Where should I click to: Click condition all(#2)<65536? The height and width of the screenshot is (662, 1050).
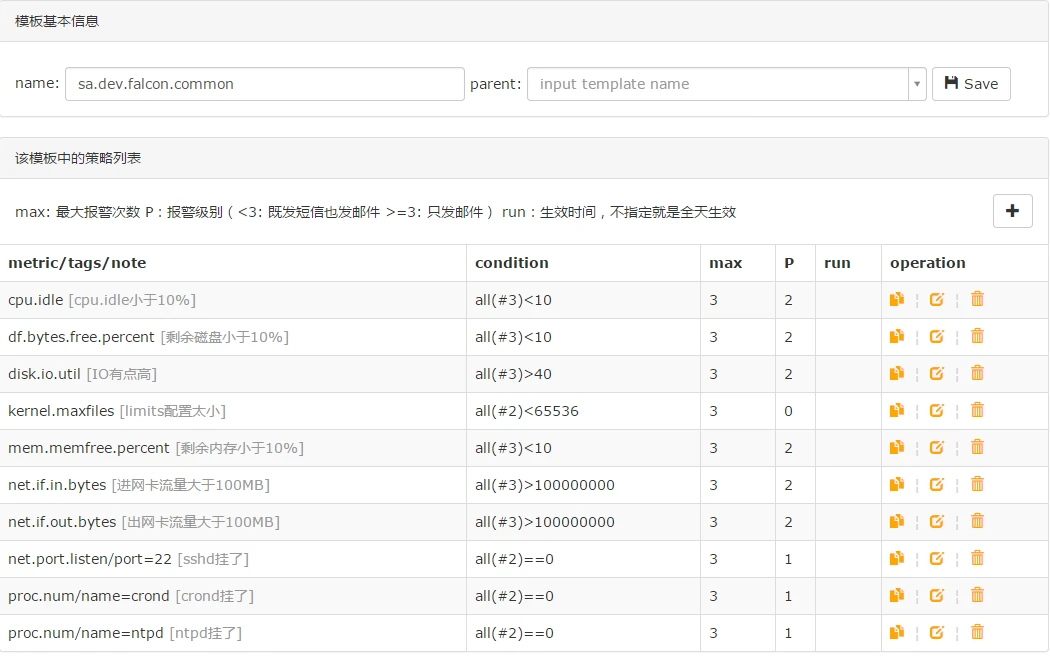click(526, 411)
